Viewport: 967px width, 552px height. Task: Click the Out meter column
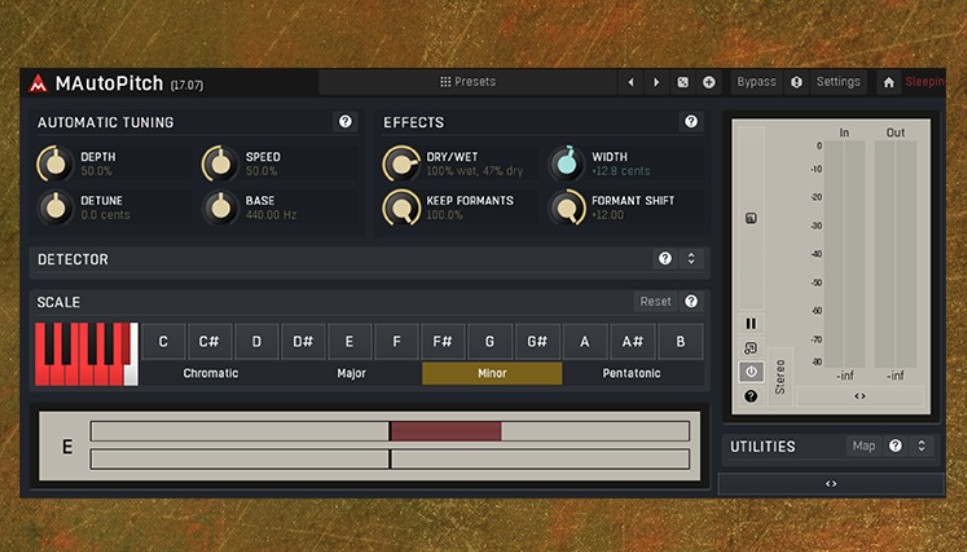pyautogui.click(x=895, y=253)
